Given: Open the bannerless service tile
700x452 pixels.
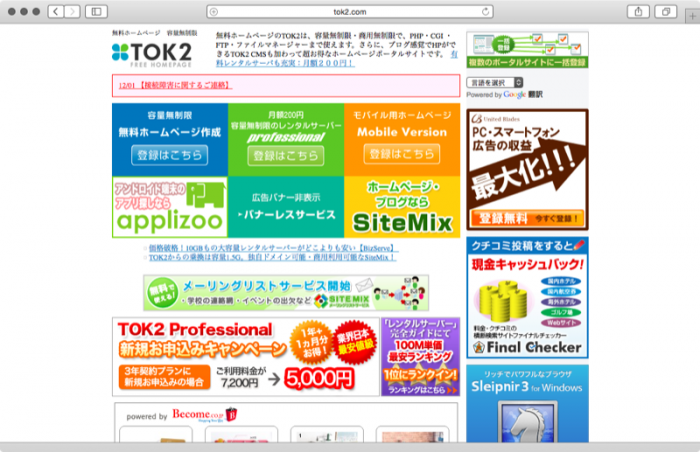Looking at the screenshot, I should point(286,207).
